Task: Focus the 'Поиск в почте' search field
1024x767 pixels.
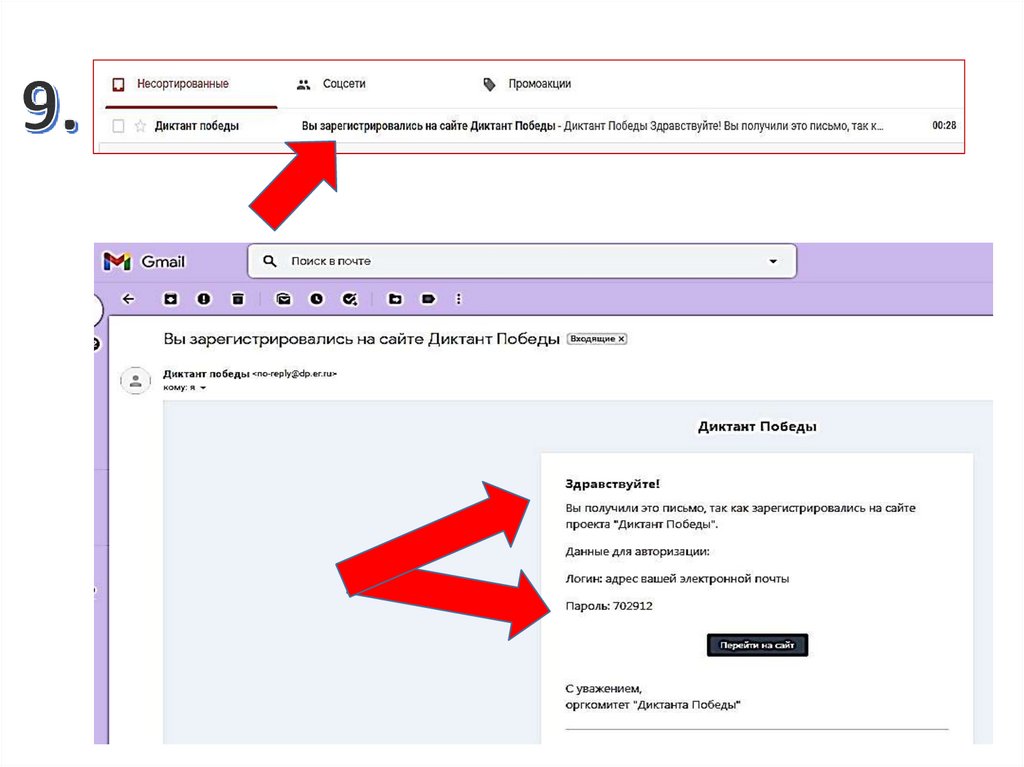Action: click(522, 261)
